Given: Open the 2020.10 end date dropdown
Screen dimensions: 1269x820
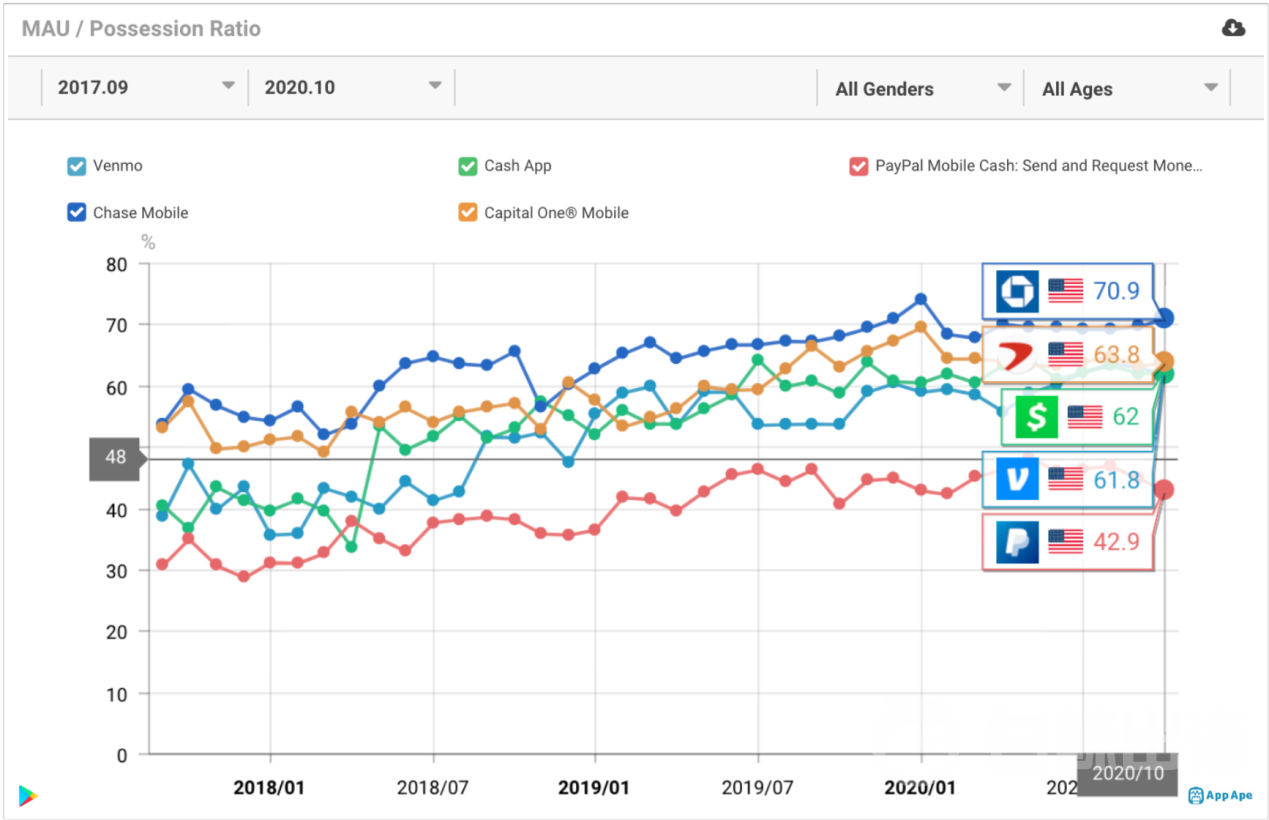Looking at the screenshot, I should click(x=352, y=88).
